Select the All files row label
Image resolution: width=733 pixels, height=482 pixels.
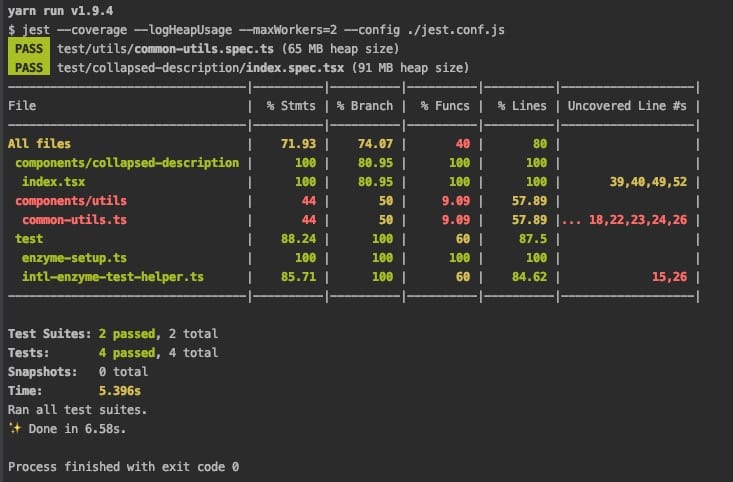[39, 144]
